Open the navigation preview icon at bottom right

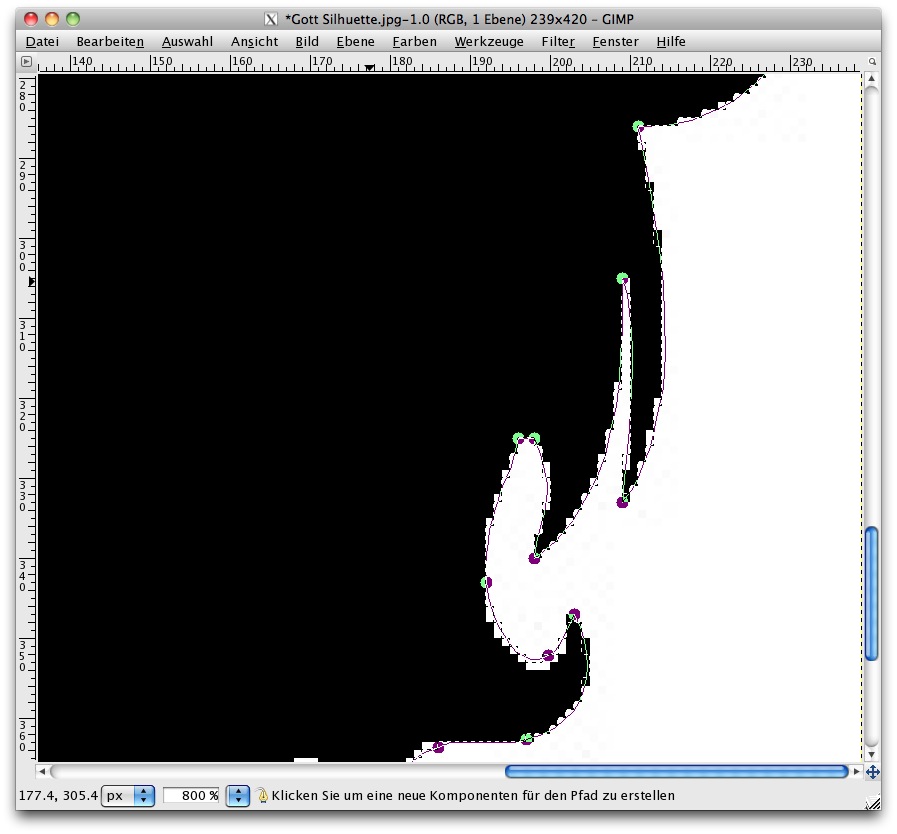coord(872,772)
